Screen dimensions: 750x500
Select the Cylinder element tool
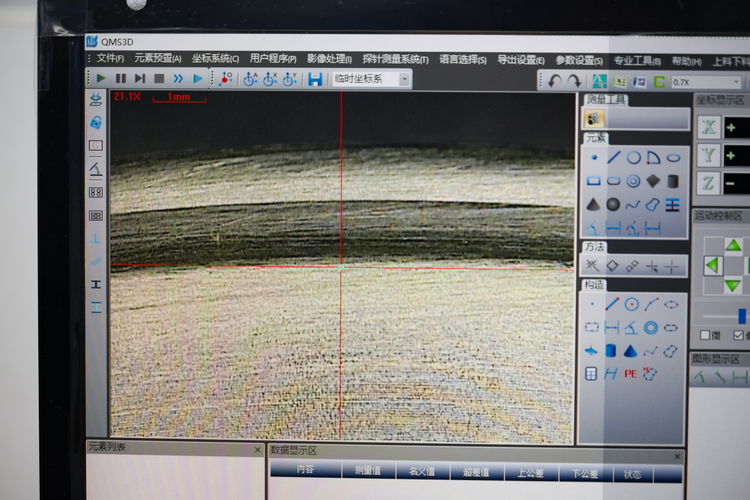click(x=673, y=181)
